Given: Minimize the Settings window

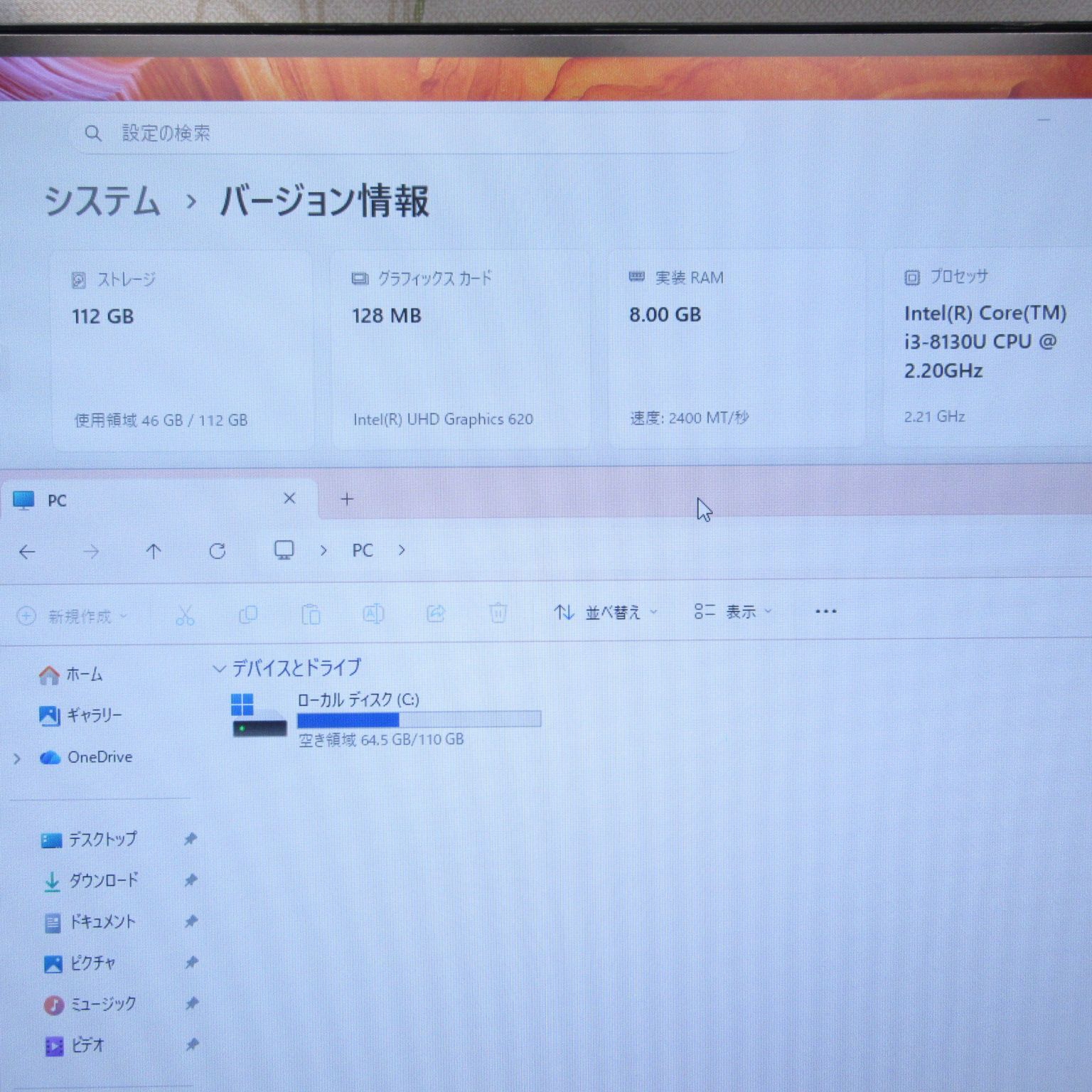Looking at the screenshot, I should 1044,121.
